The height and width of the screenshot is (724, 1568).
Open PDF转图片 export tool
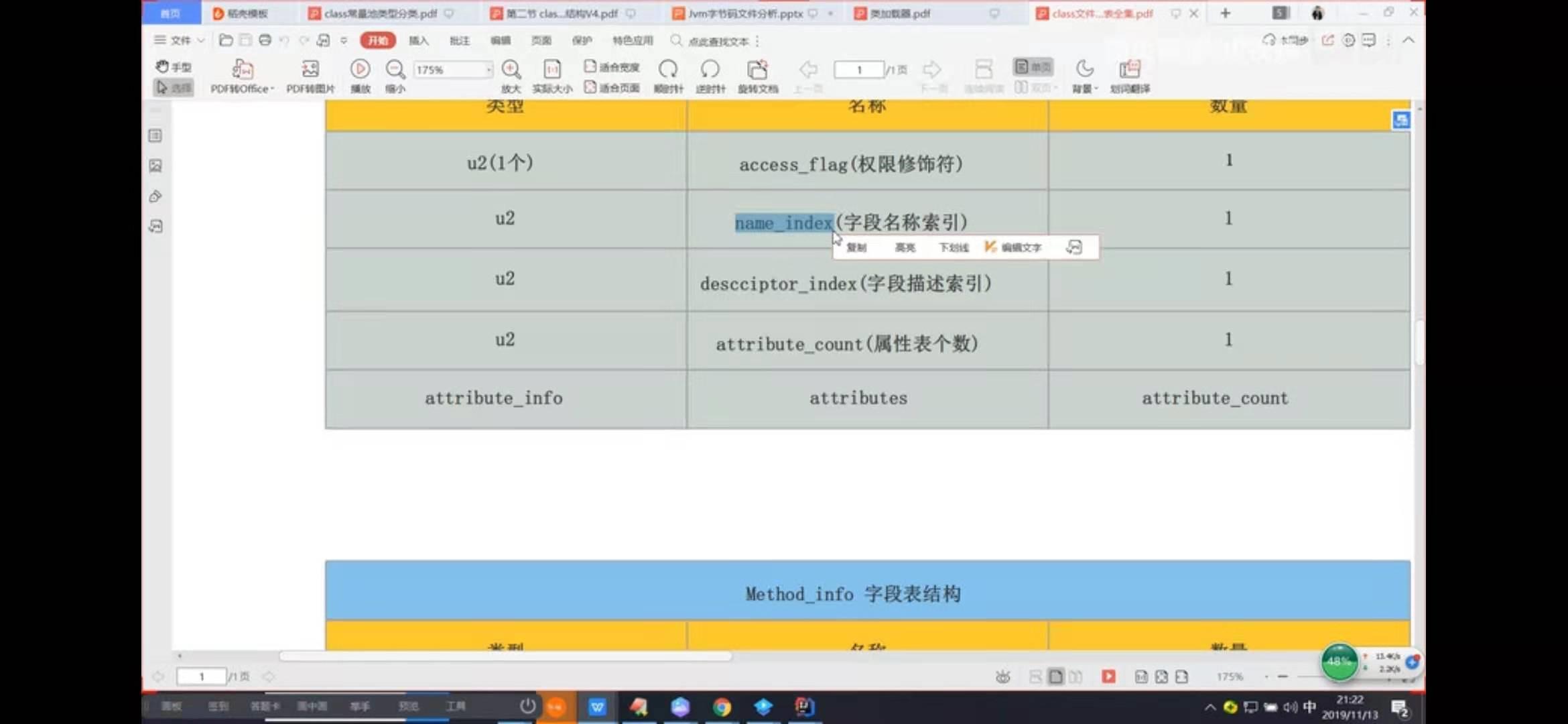click(x=310, y=77)
